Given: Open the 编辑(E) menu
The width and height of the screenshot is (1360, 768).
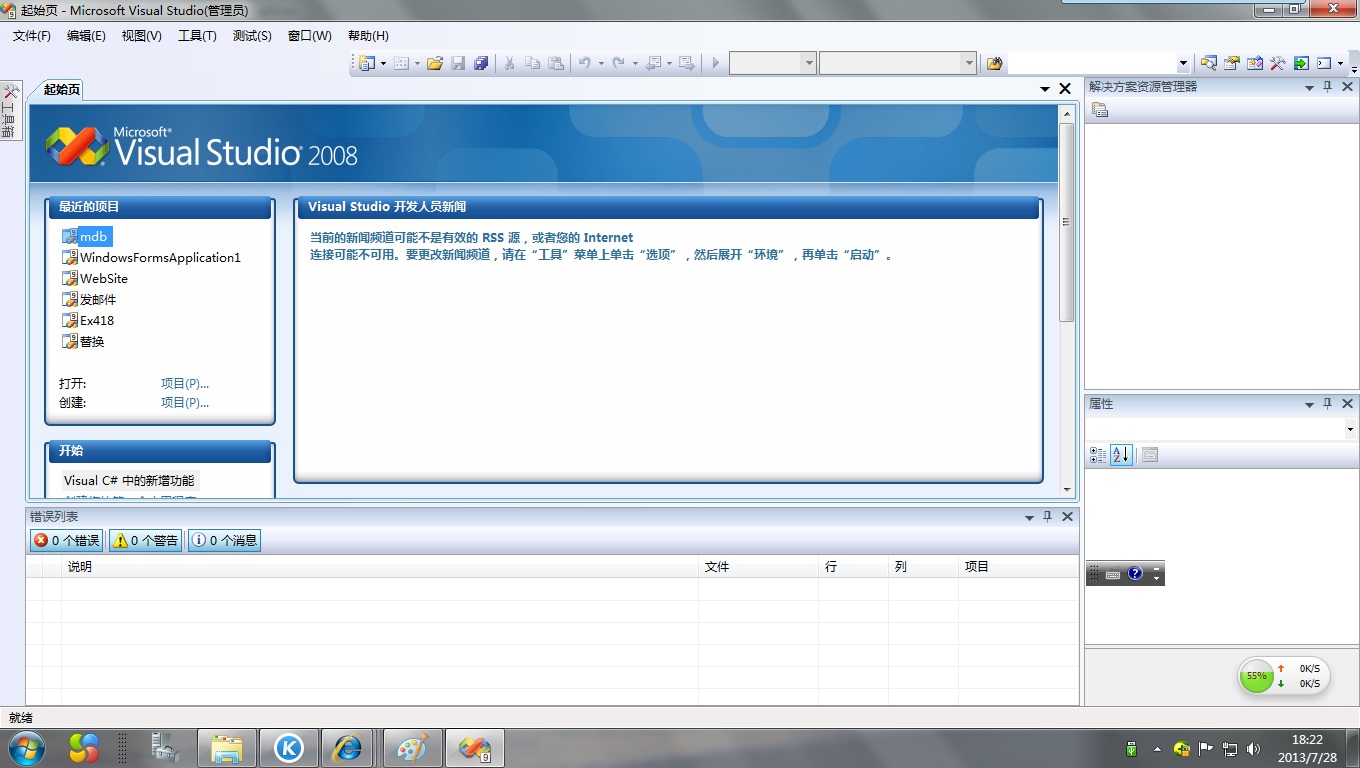Looking at the screenshot, I should 86,36.
